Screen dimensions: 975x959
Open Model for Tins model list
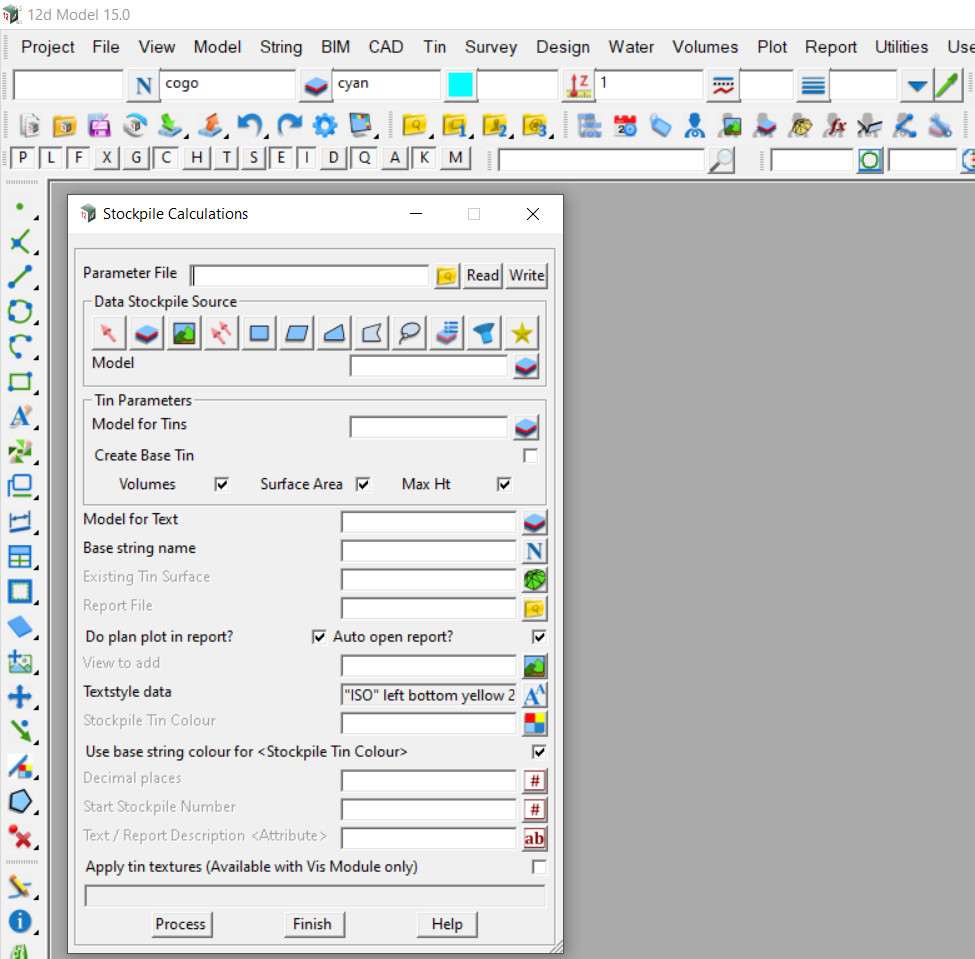point(526,427)
